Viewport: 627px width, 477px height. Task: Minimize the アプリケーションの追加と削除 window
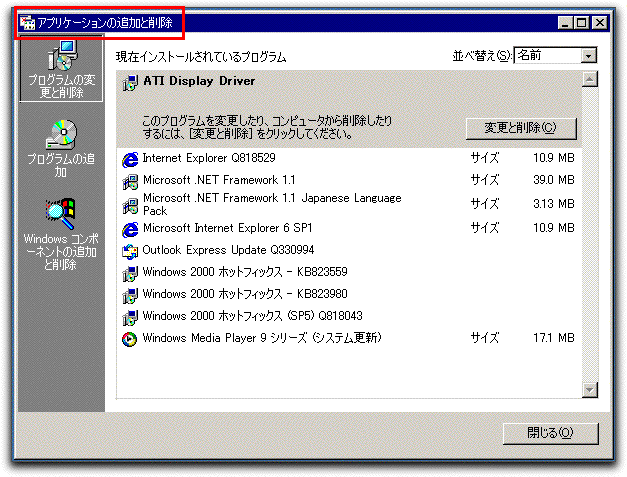click(565, 23)
